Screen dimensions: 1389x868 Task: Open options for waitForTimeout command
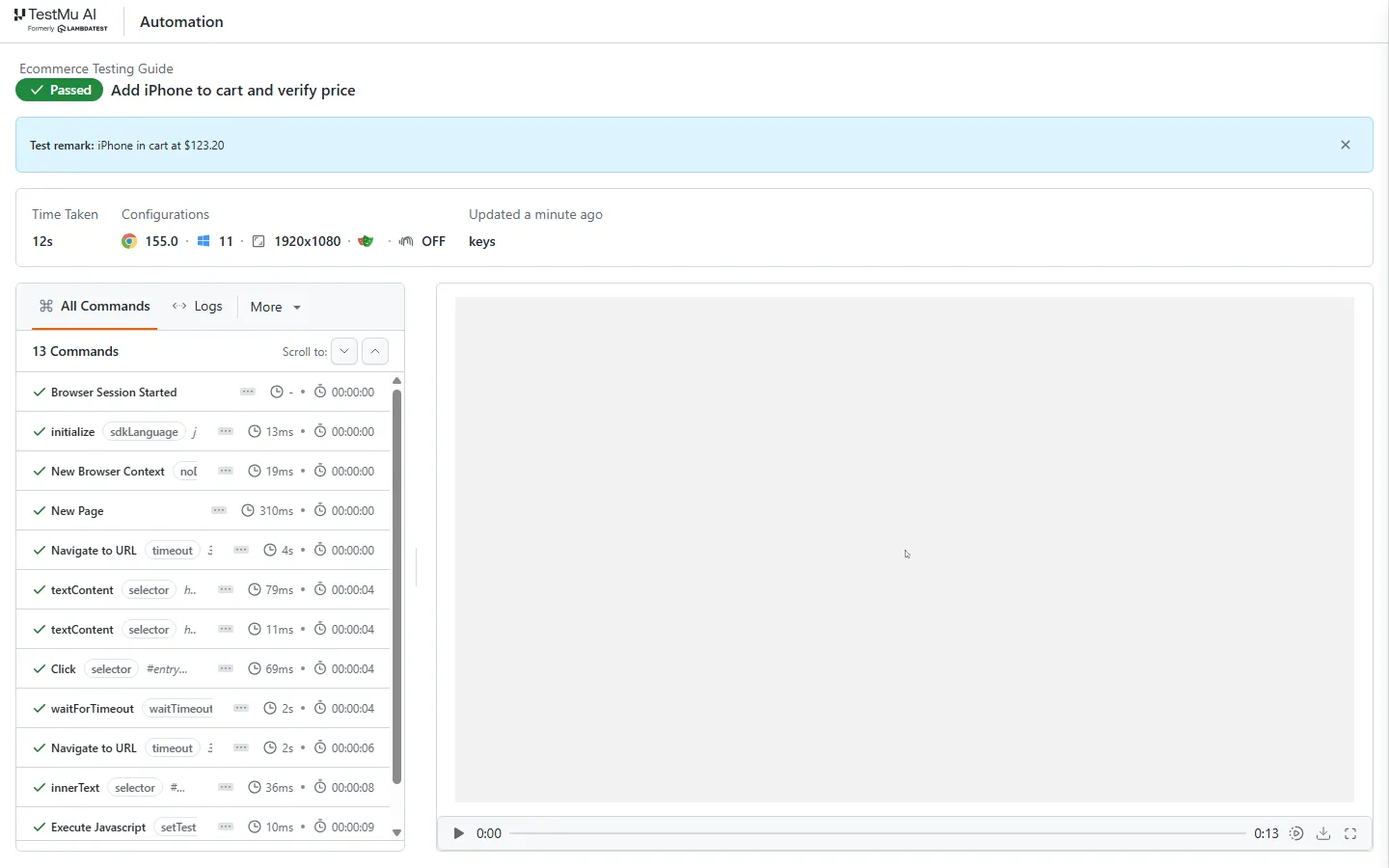241,708
